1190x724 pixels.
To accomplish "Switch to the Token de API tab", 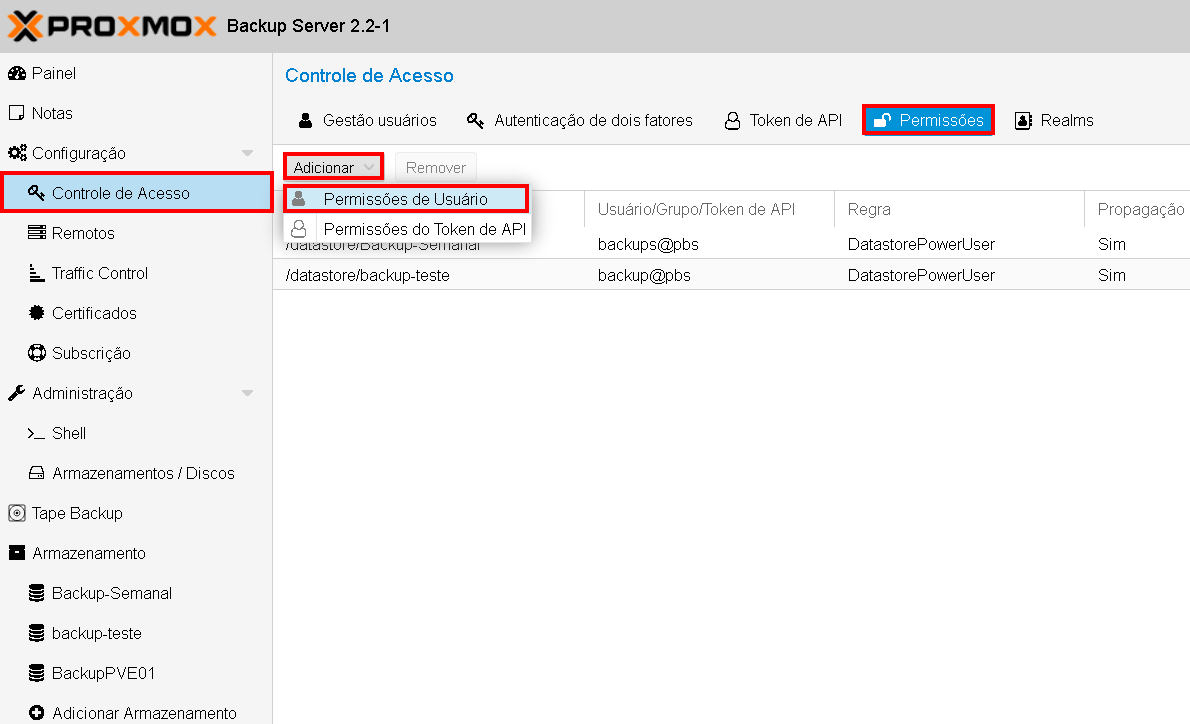I will [x=783, y=120].
